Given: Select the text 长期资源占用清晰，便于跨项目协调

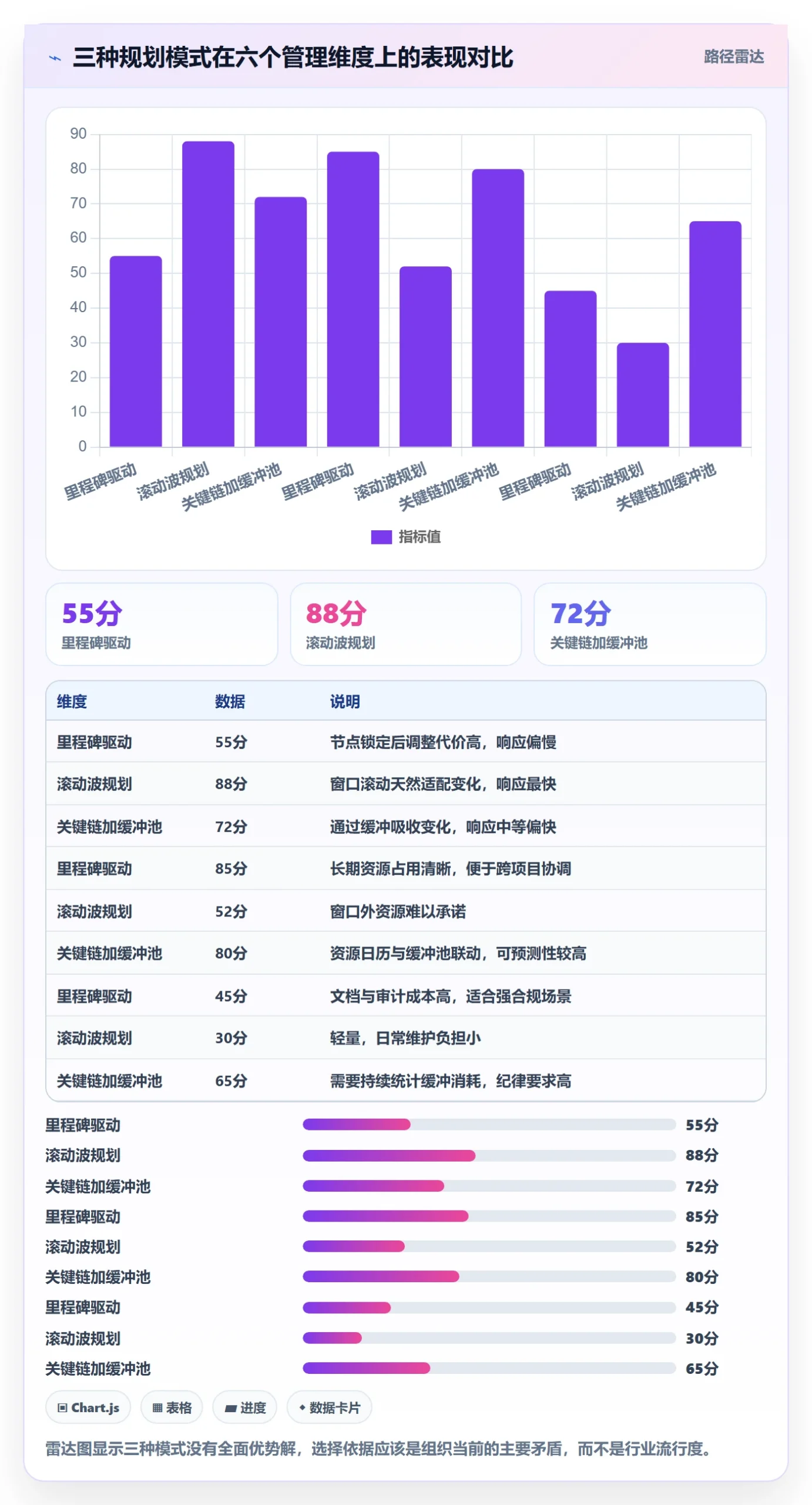Looking at the screenshot, I should pyautogui.click(x=451, y=868).
